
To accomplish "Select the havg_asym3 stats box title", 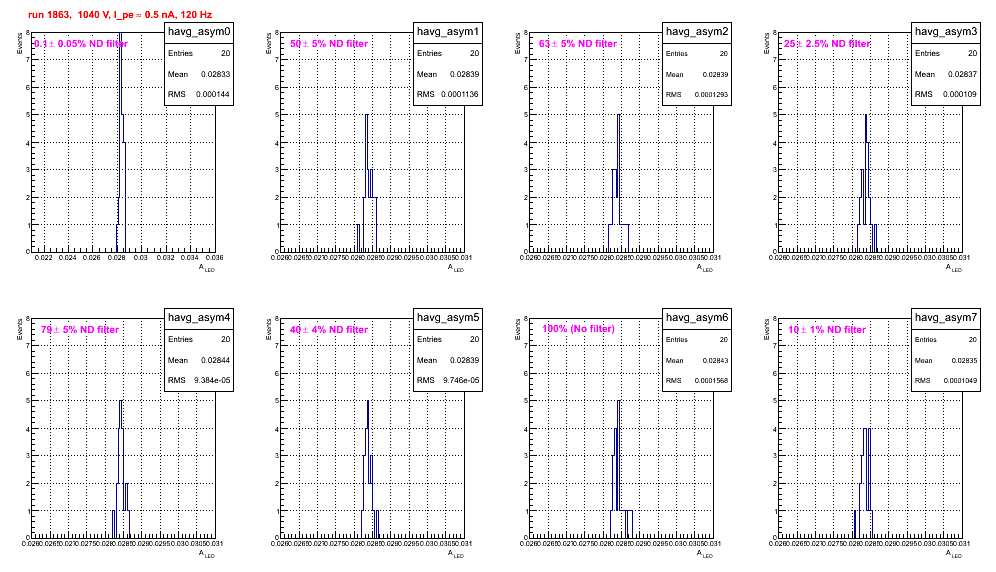I will click(x=946, y=32).
